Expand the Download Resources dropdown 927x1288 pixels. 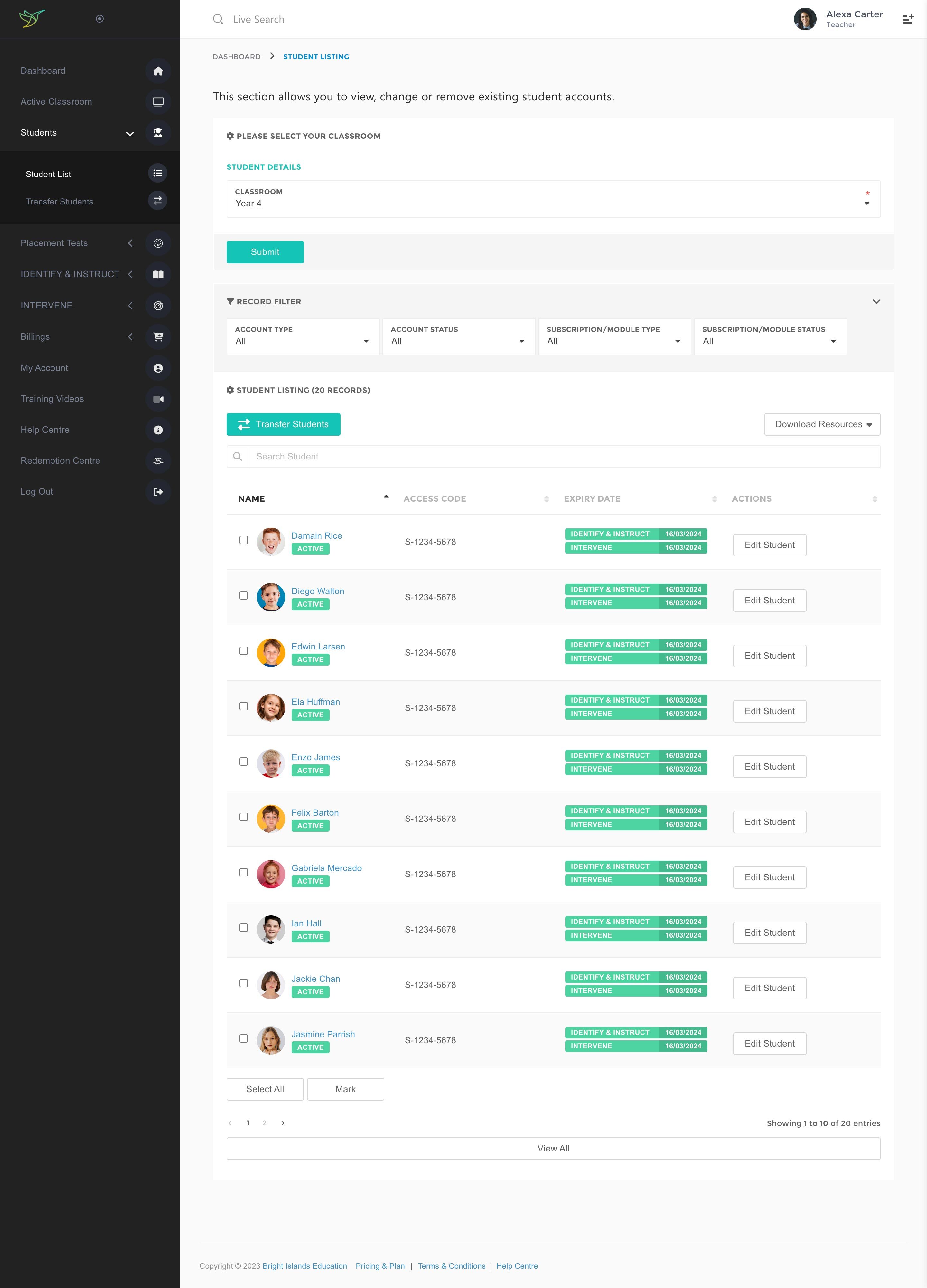click(x=822, y=424)
